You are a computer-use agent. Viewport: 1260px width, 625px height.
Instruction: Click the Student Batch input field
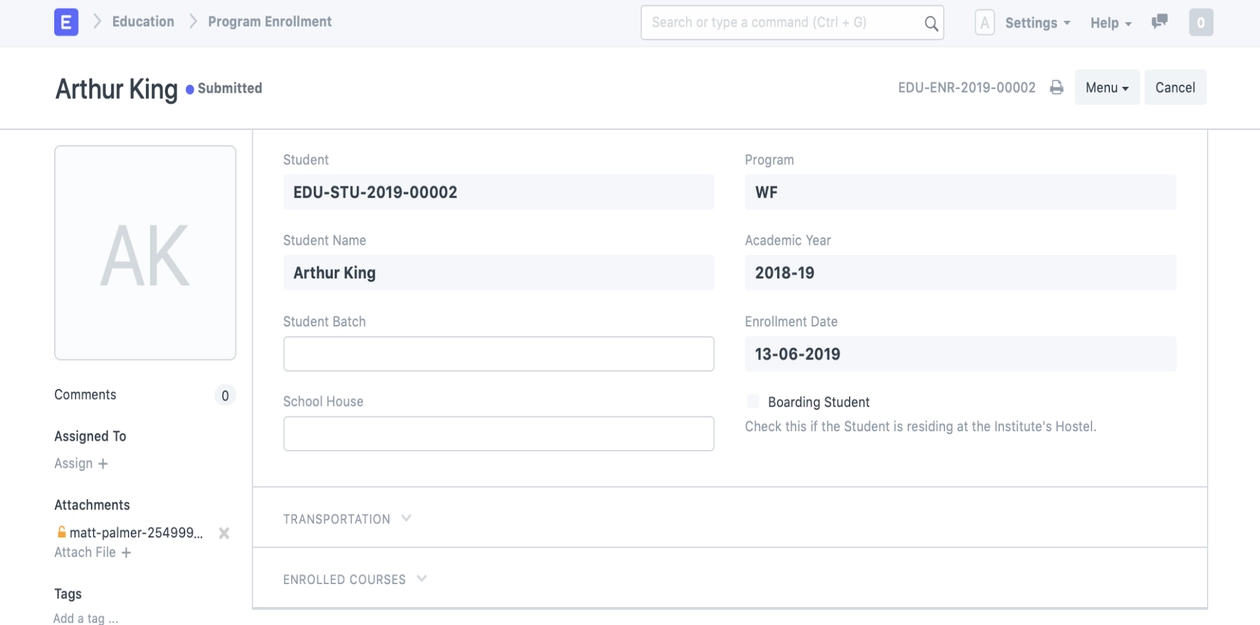pos(498,354)
